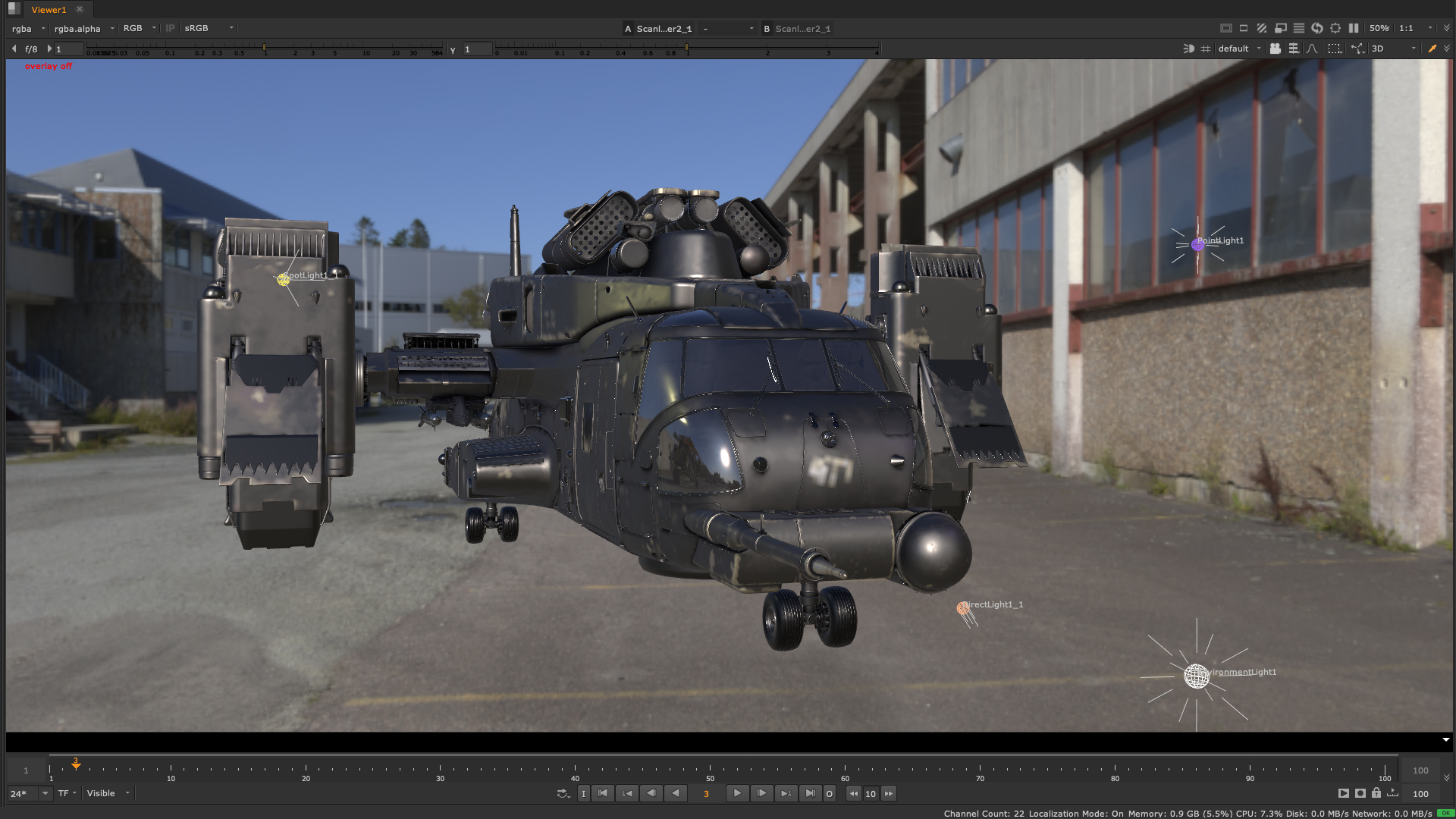1456x819 pixels.
Task: Select the color sampler eyedropper icon
Action: [1432, 49]
